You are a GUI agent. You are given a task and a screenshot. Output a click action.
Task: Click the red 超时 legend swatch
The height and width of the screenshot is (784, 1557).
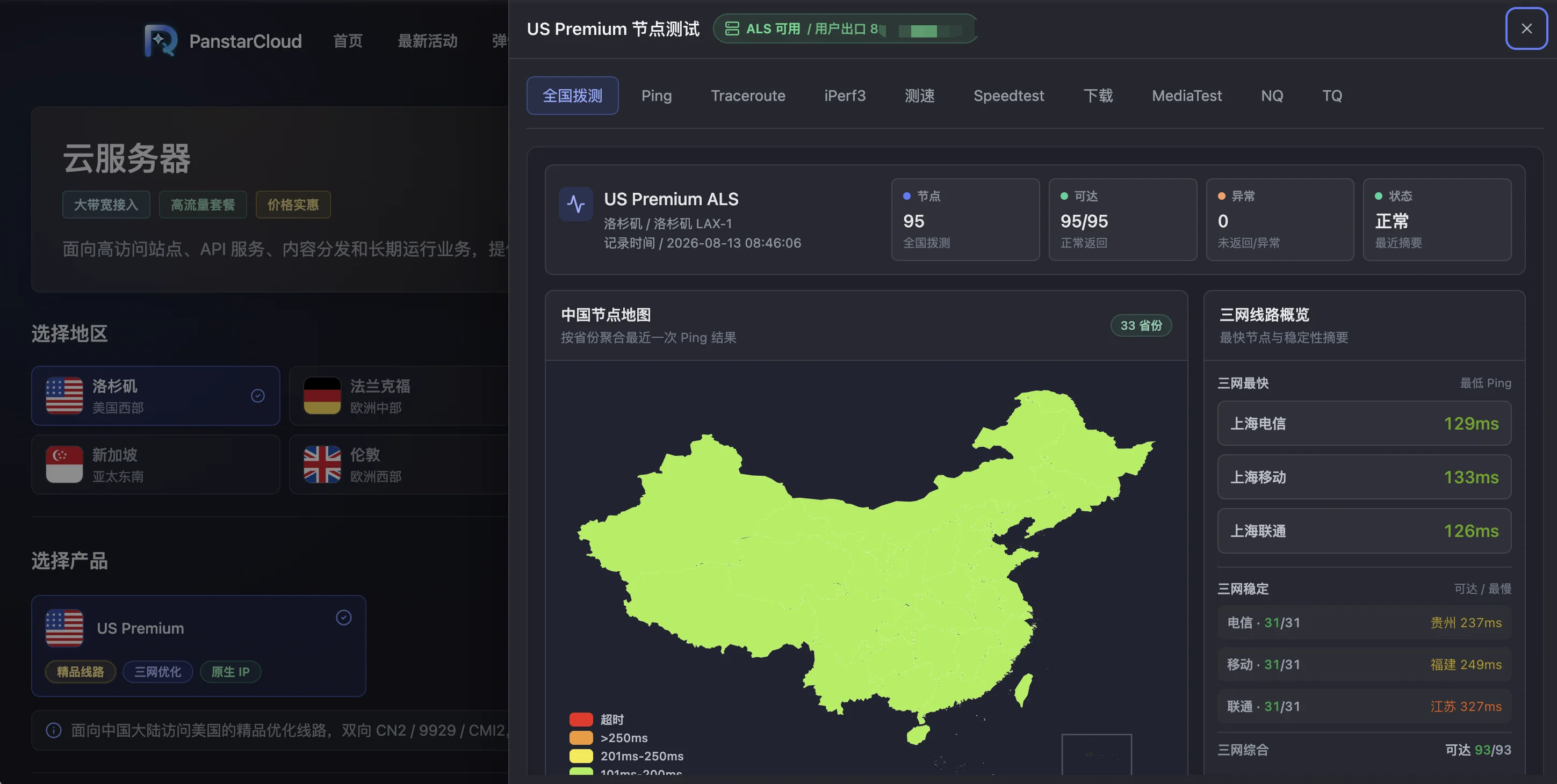581,720
